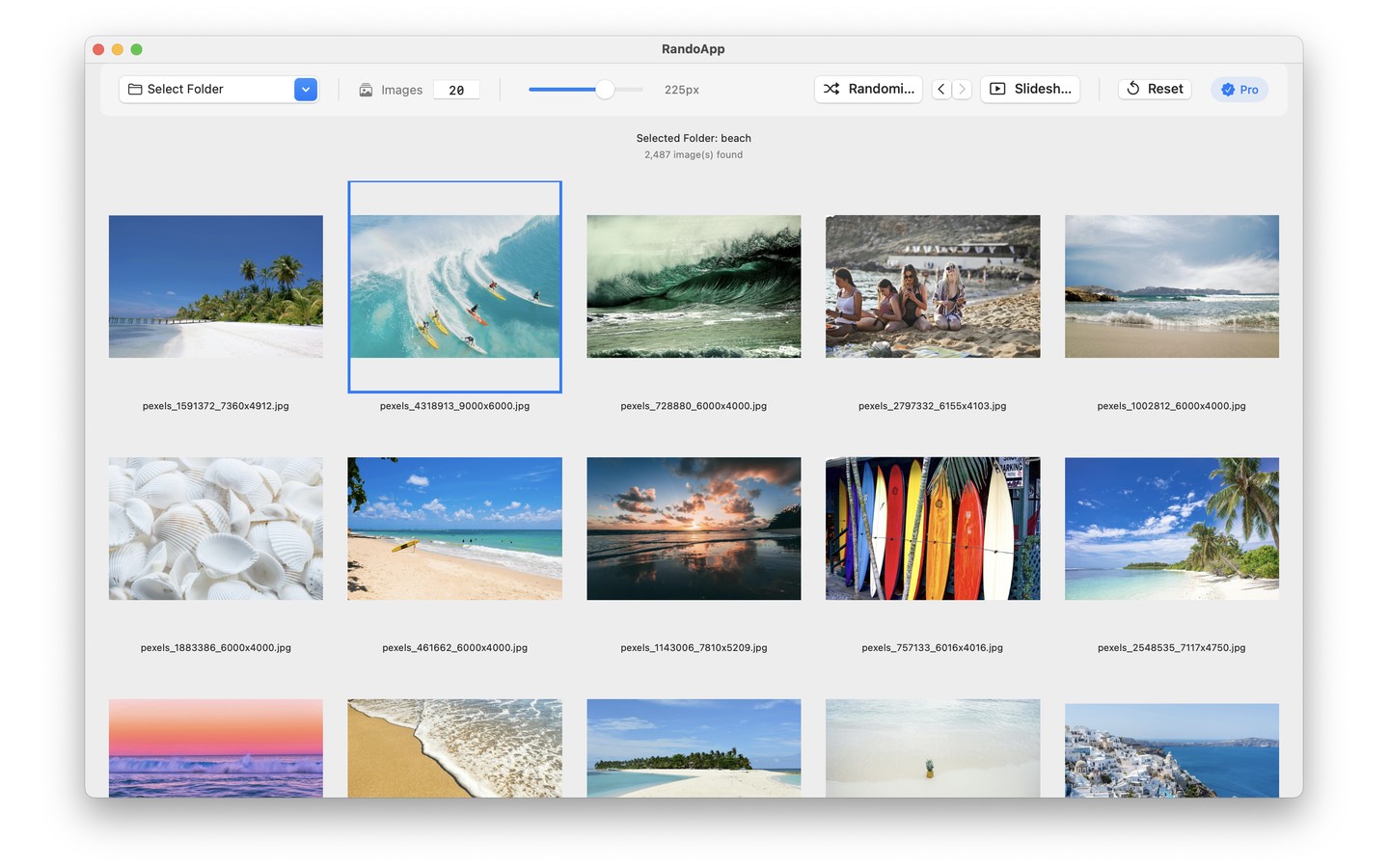Select the surfers thumbnail pexels_4318913
The image size is (1389, 868).
(454, 285)
